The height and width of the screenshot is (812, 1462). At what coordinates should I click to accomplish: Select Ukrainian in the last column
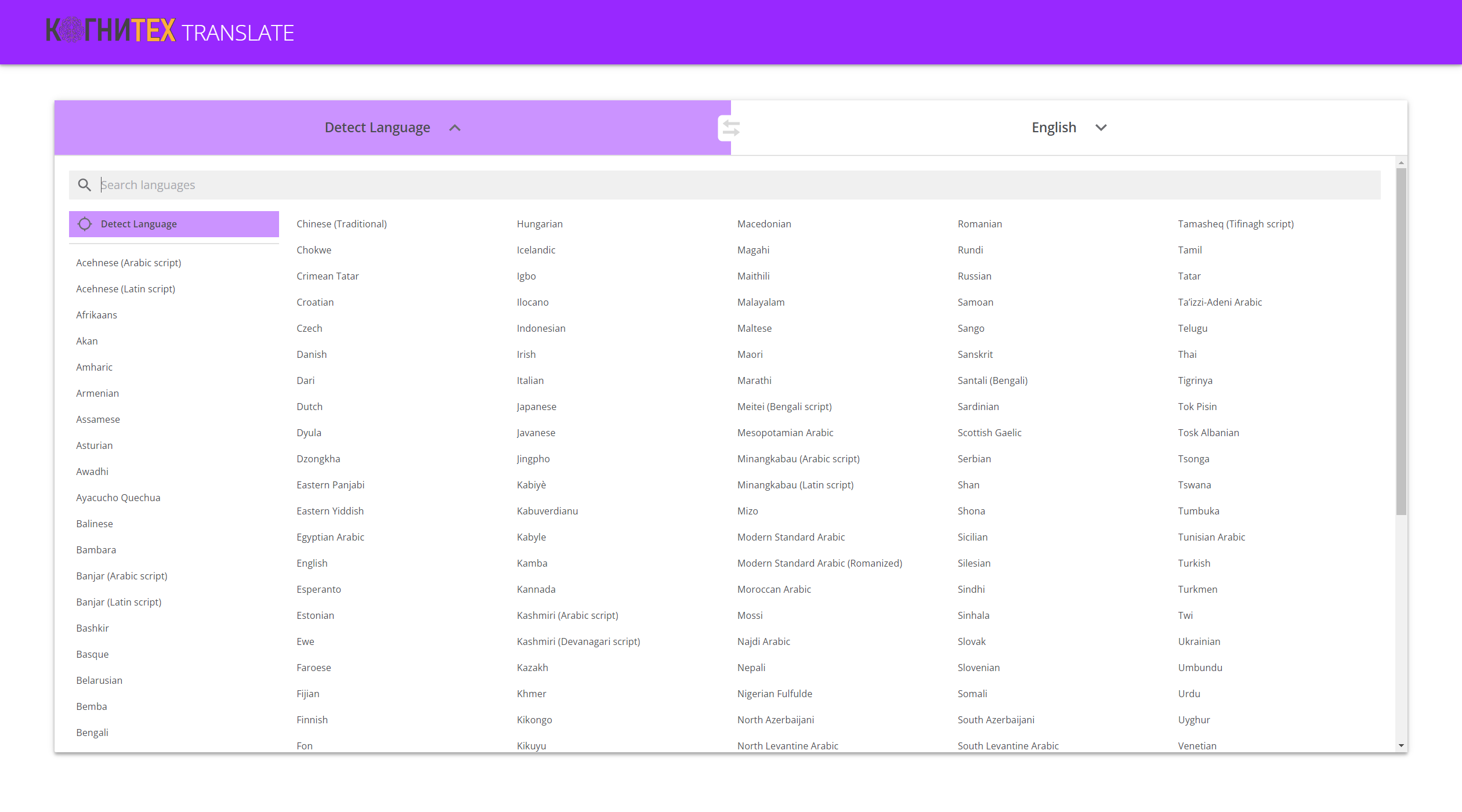click(1199, 641)
